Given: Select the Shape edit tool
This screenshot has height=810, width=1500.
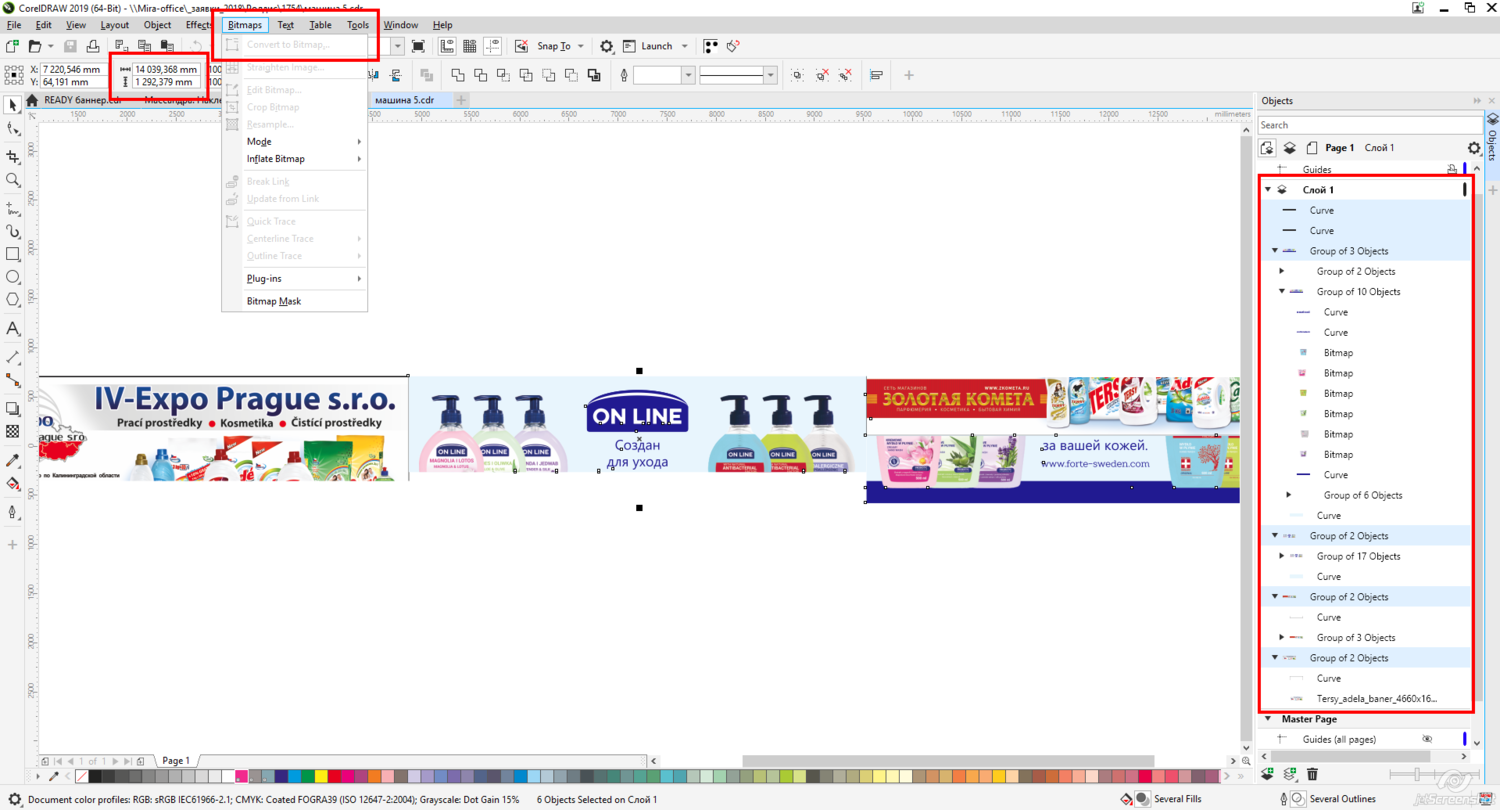Looking at the screenshot, I should (x=13, y=130).
